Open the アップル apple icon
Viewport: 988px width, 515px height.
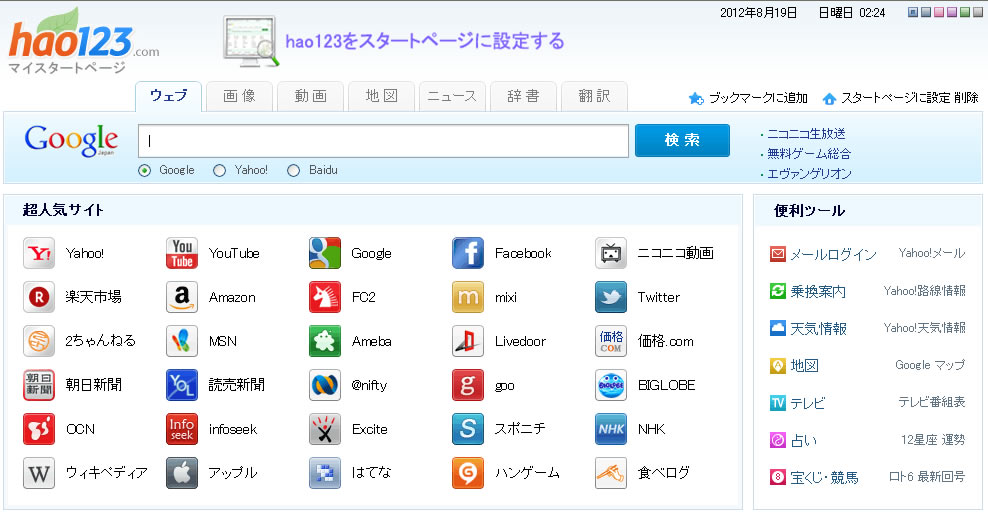pyautogui.click(x=181, y=473)
